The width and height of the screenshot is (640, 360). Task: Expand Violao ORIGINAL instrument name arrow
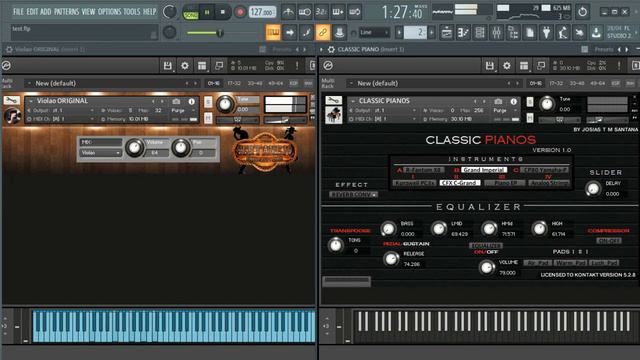coord(31,101)
